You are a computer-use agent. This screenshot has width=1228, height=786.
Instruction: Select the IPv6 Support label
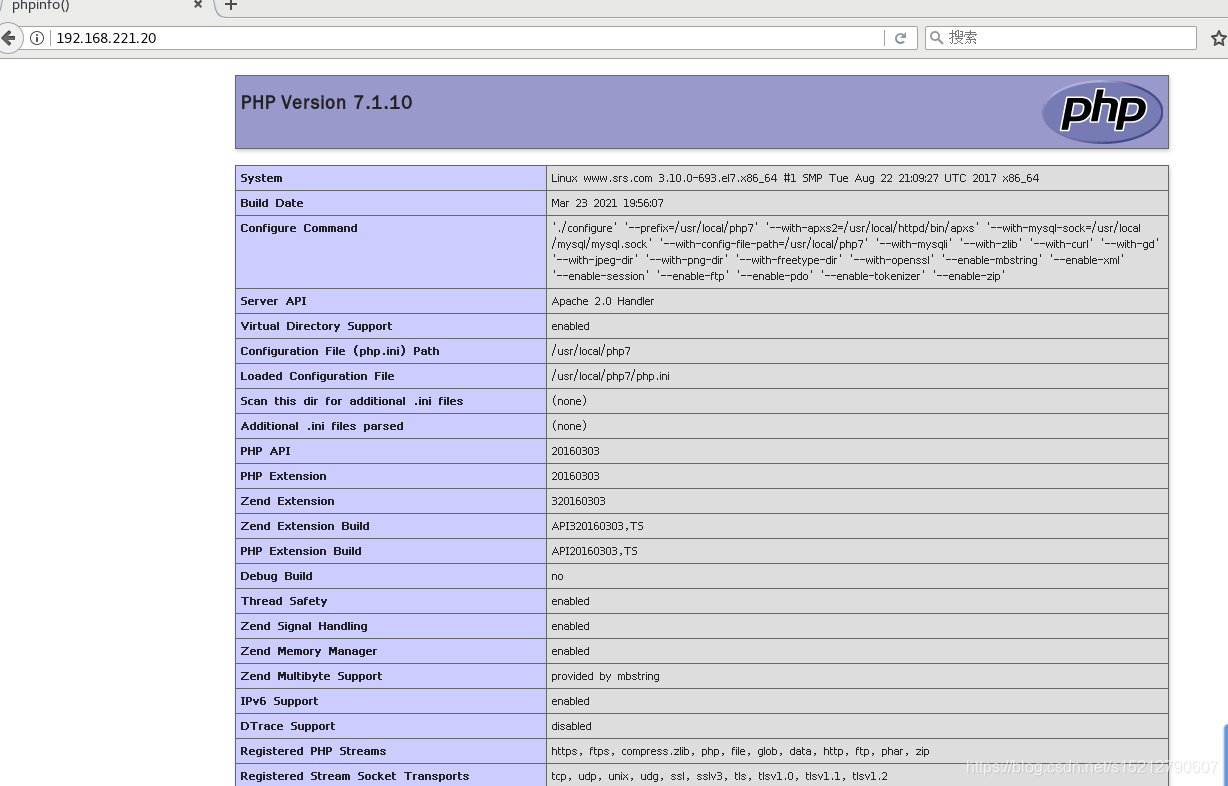pyautogui.click(x=279, y=701)
